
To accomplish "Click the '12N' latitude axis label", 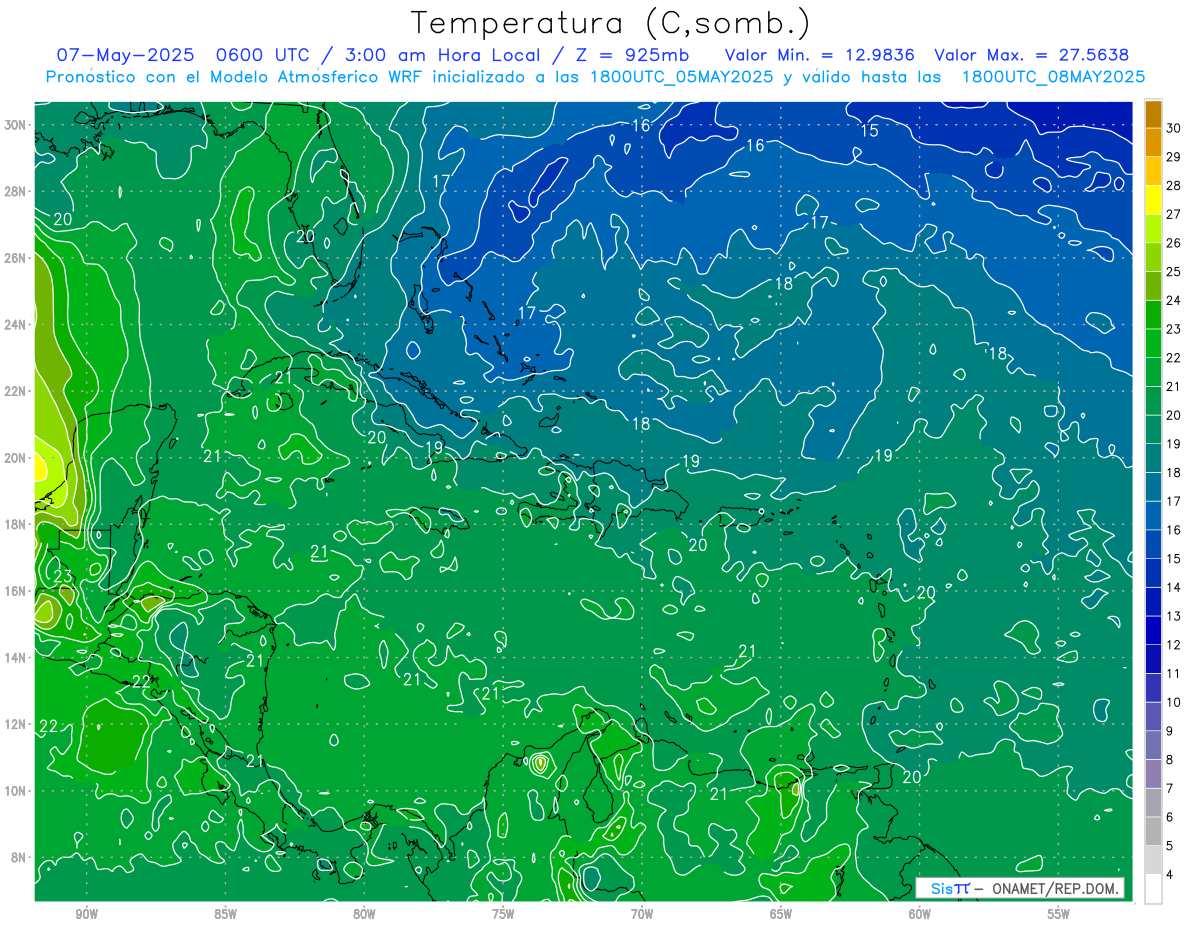I will pos(16,724).
